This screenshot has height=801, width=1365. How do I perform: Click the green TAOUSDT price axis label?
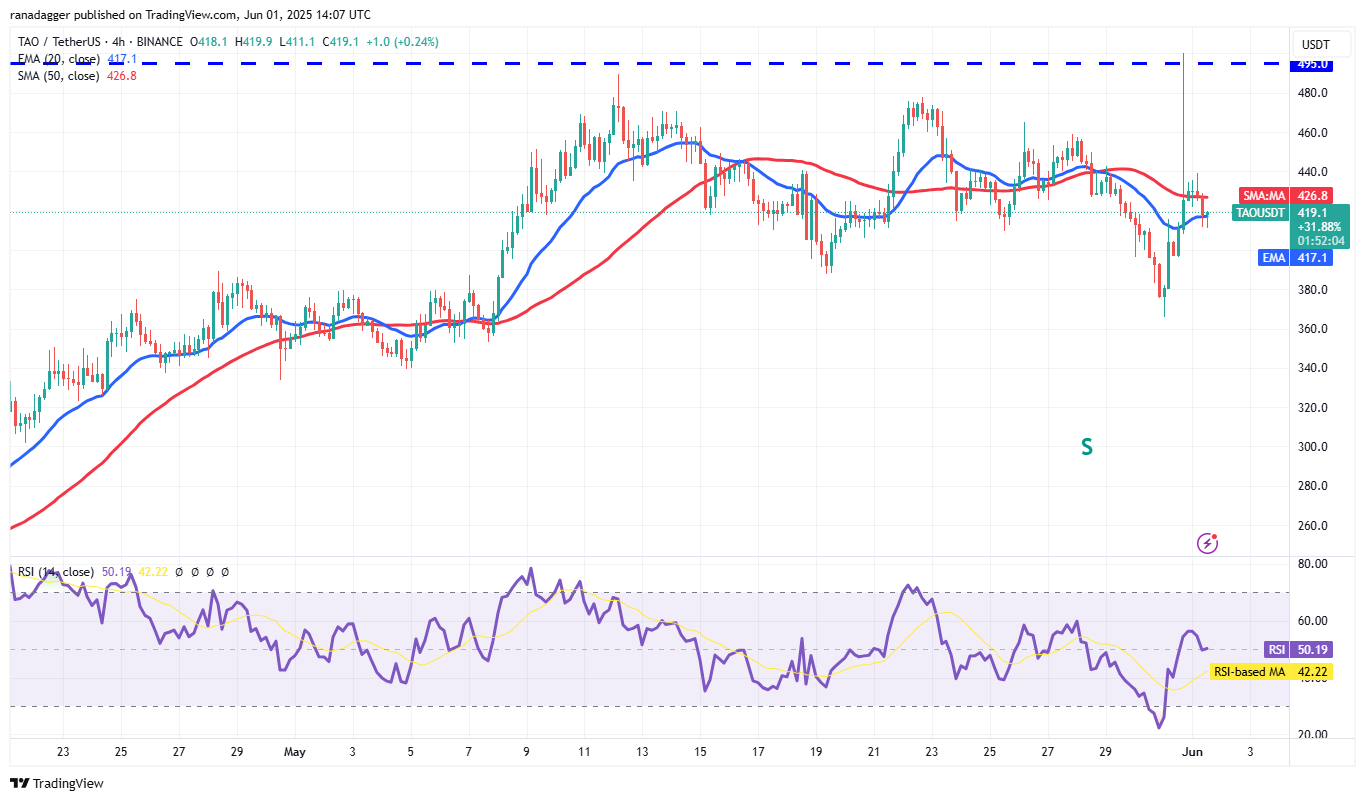click(1262, 212)
